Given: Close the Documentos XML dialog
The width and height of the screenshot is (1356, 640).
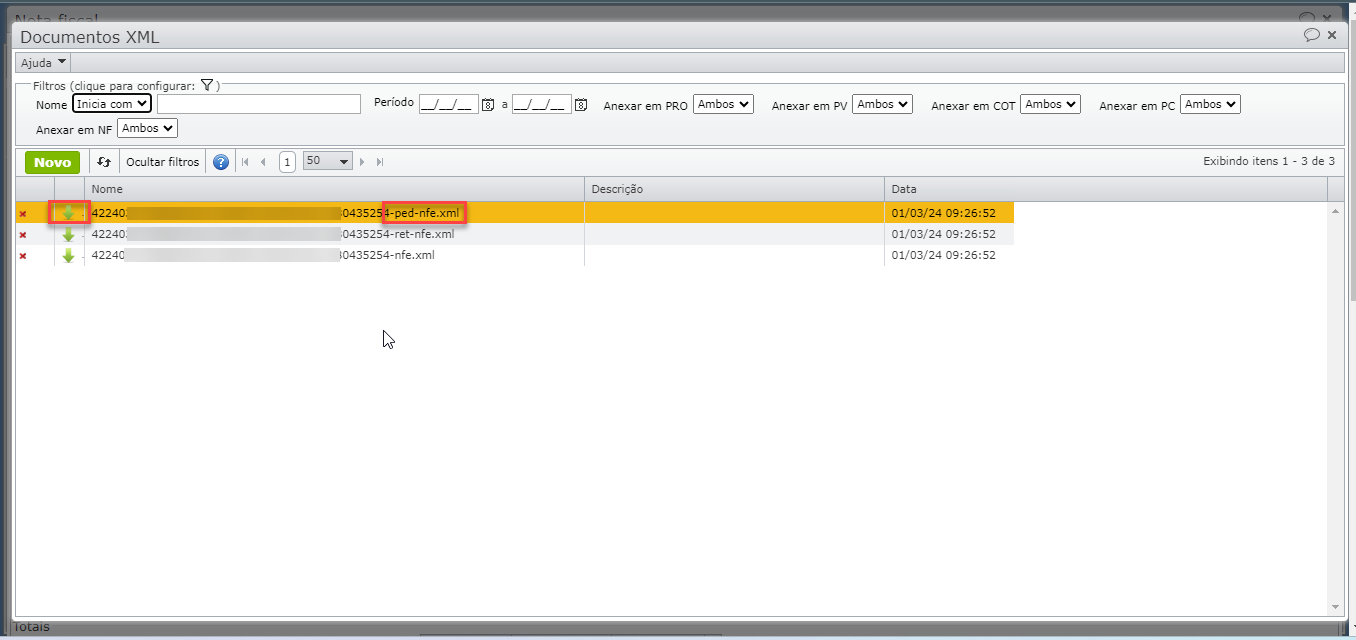Looking at the screenshot, I should [x=1332, y=35].
